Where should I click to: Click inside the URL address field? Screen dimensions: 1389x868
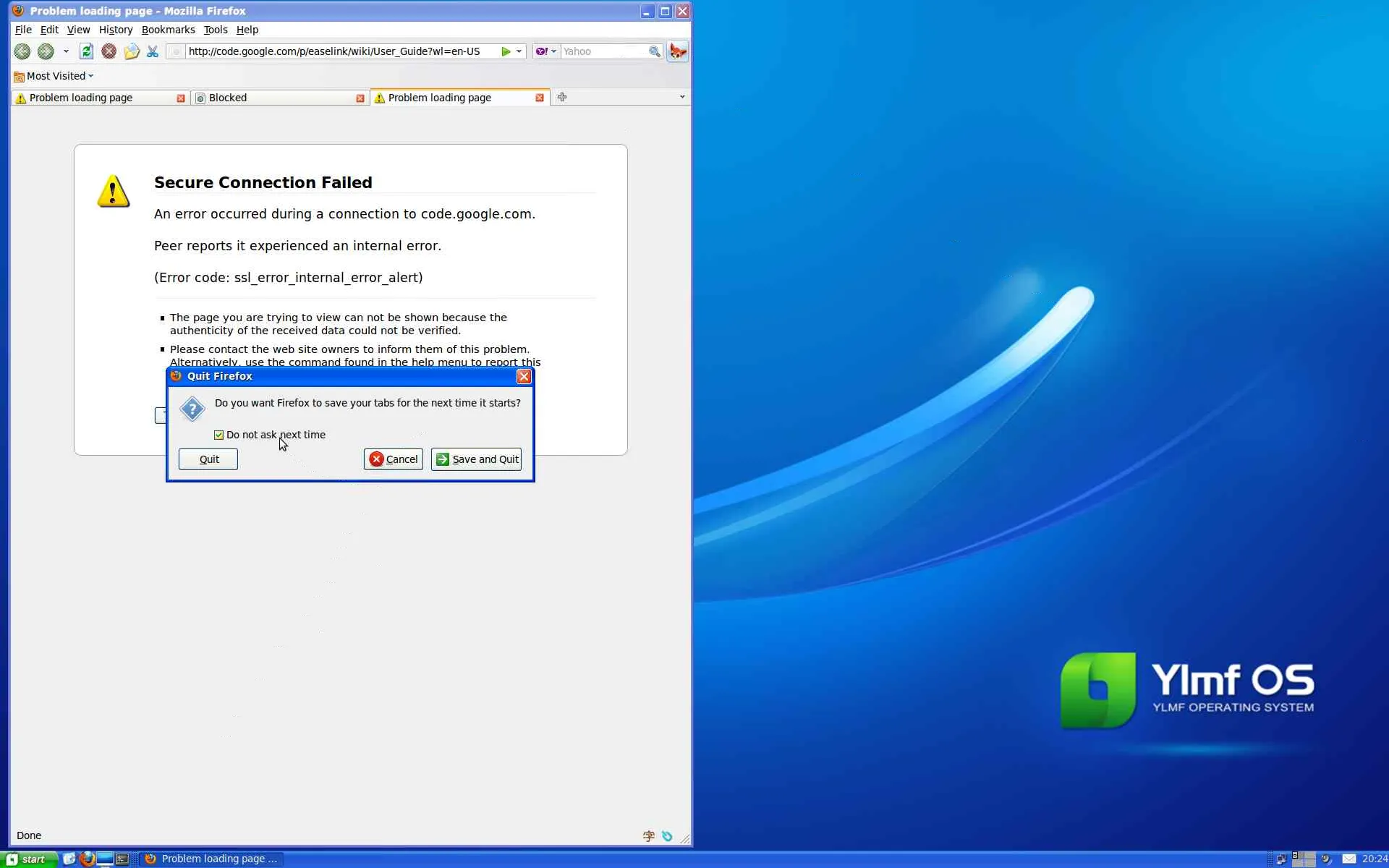pyautogui.click(x=340, y=51)
